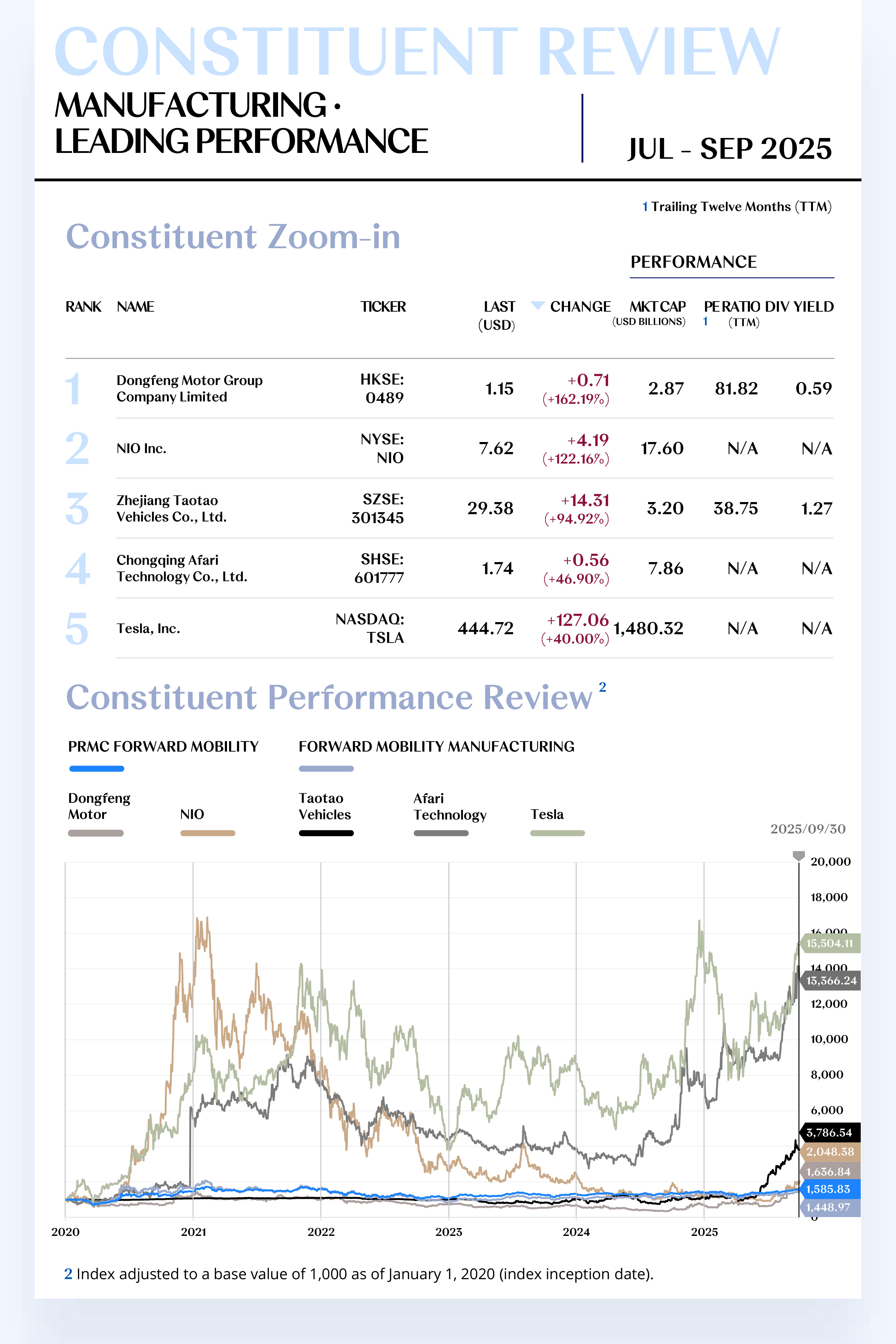Click the 2025/09/30 timeline marker triangle
The image size is (896, 1344).
point(798,855)
